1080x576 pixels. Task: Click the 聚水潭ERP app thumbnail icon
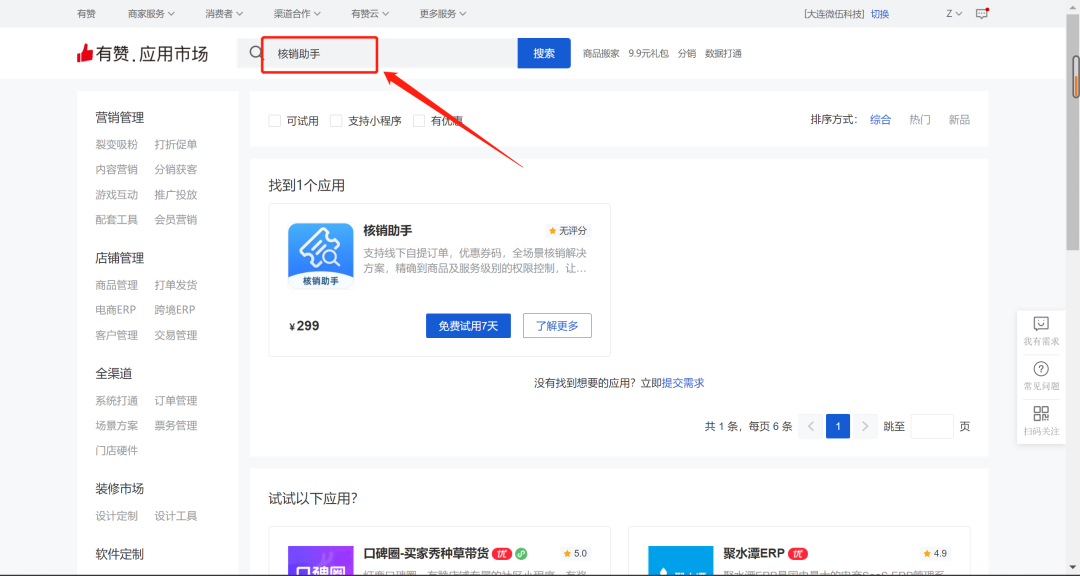coord(680,560)
